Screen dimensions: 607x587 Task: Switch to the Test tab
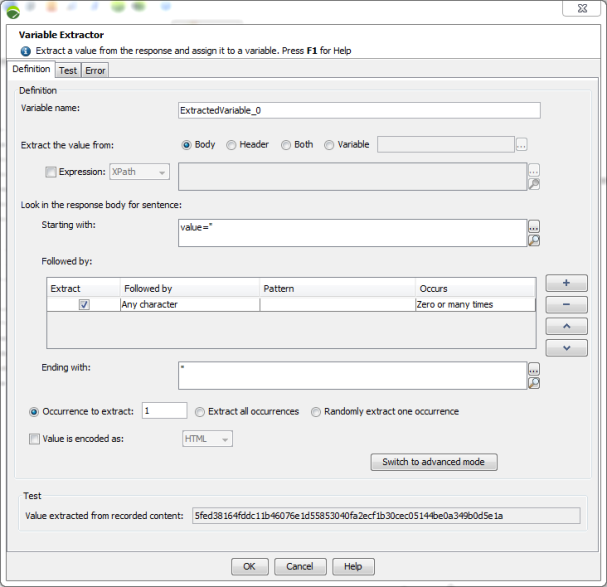point(68,70)
